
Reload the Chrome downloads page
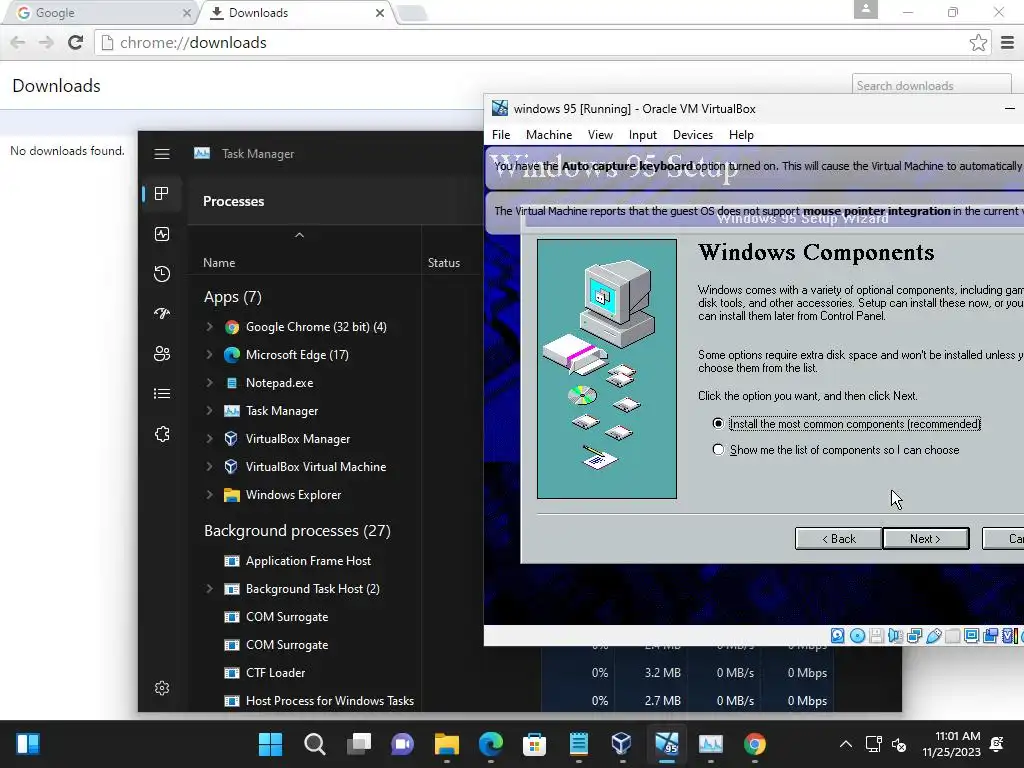click(x=76, y=42)
